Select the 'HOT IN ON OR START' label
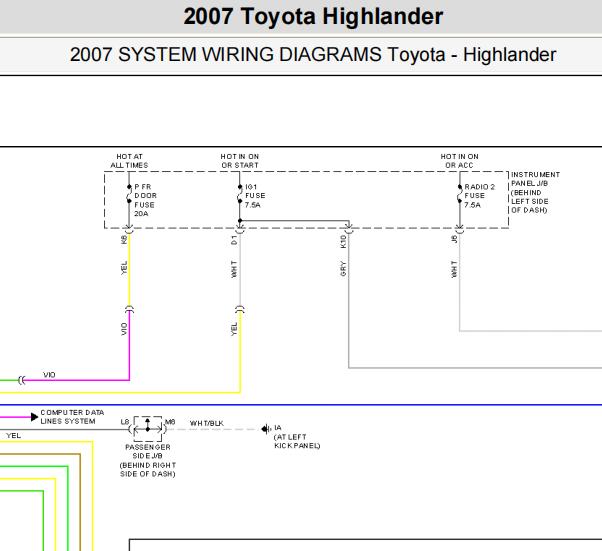 coord(240,161)
